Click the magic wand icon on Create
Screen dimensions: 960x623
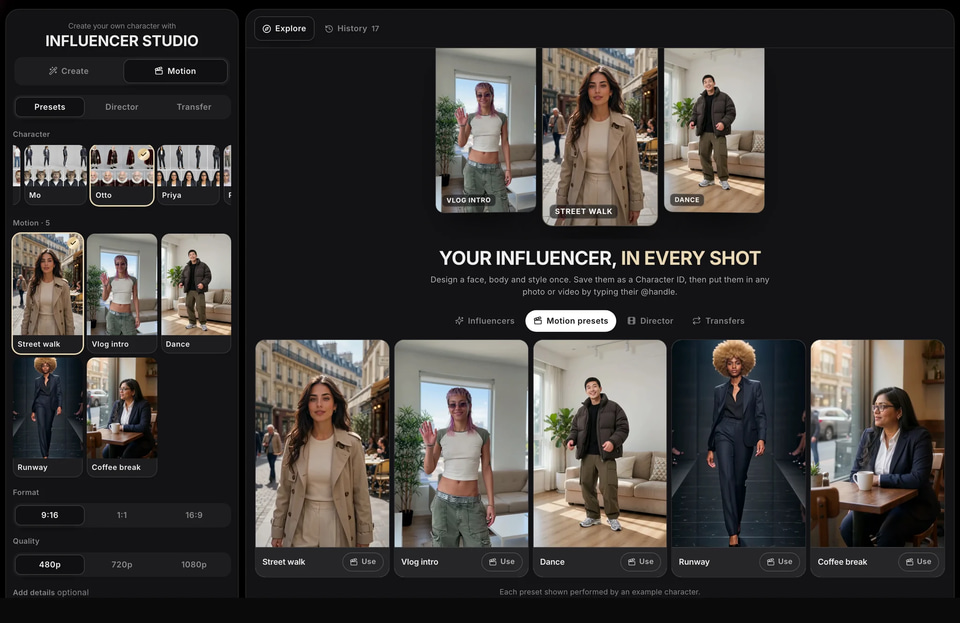point(53,71)
